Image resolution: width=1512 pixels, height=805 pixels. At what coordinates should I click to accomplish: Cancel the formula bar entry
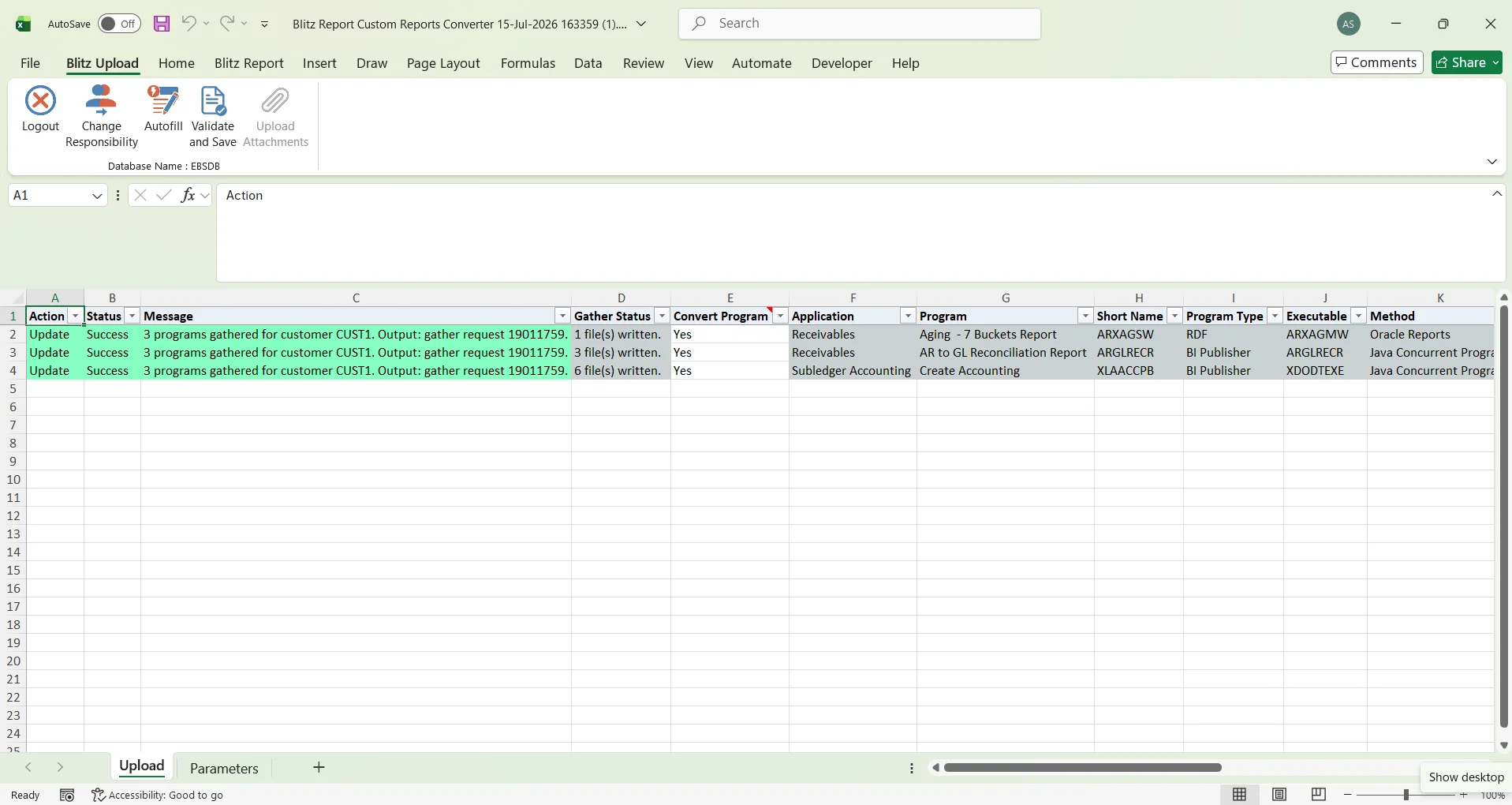coord(140,195)
